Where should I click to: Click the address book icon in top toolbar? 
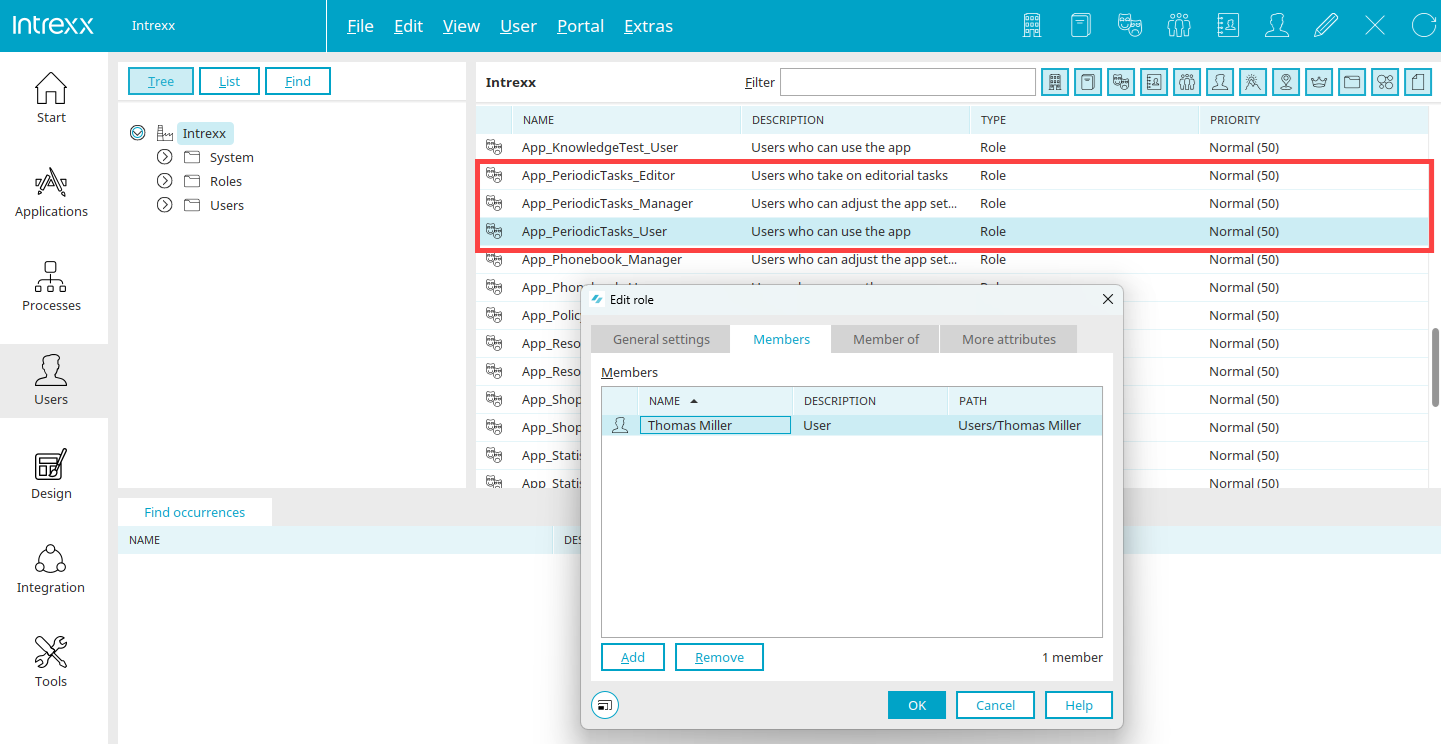point(1228,25)
